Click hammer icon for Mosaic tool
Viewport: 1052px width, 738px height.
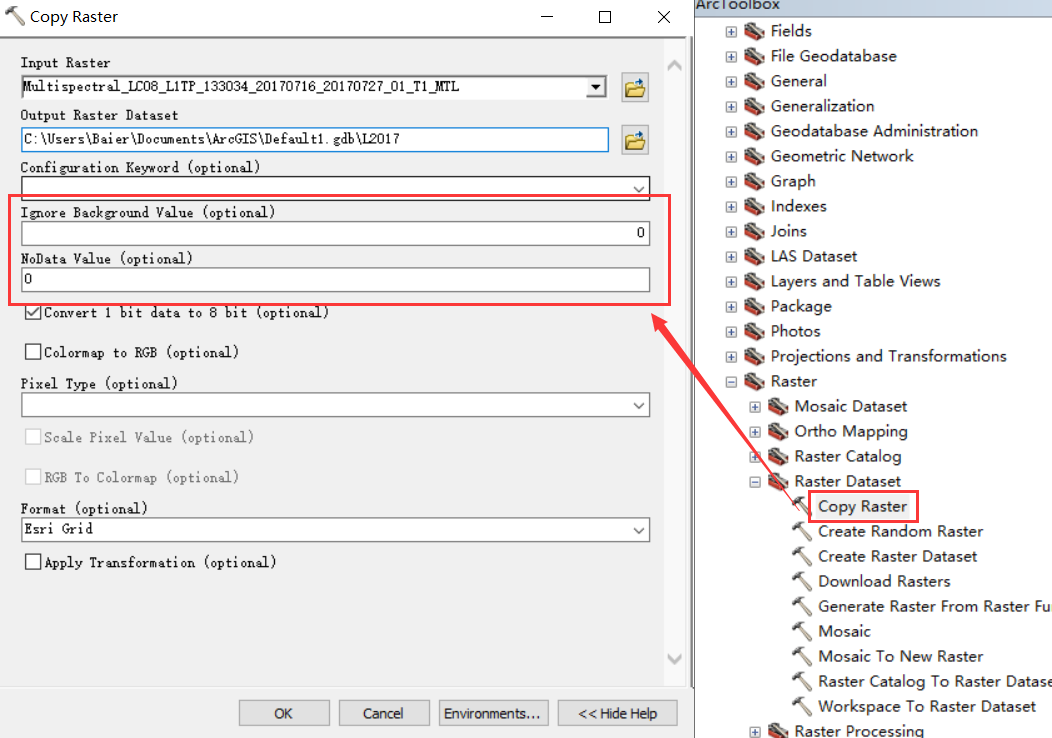(x=802, y=631)
